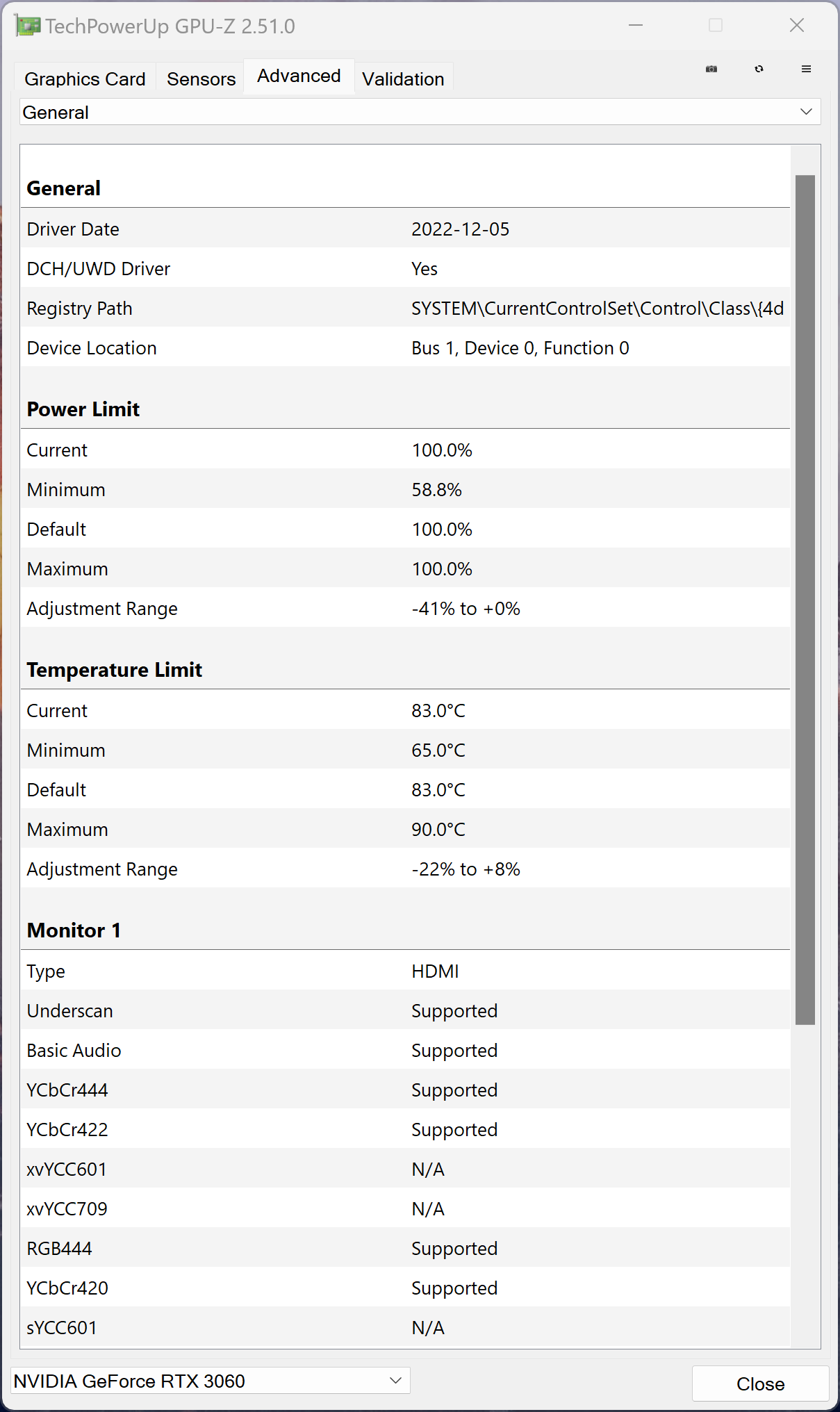Click the GPU-Z app icon in title bar
Viewport: 840px width, 1412px height.
tap(27, 26)
